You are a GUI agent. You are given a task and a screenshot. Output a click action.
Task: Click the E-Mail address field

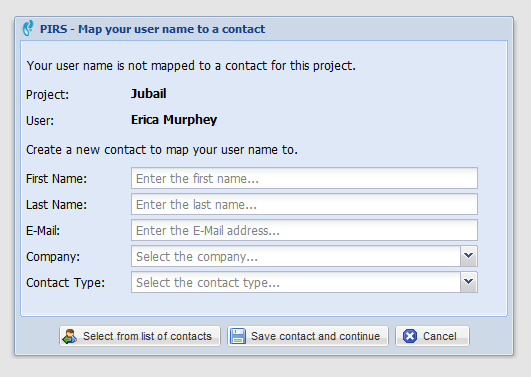(304, 230)
